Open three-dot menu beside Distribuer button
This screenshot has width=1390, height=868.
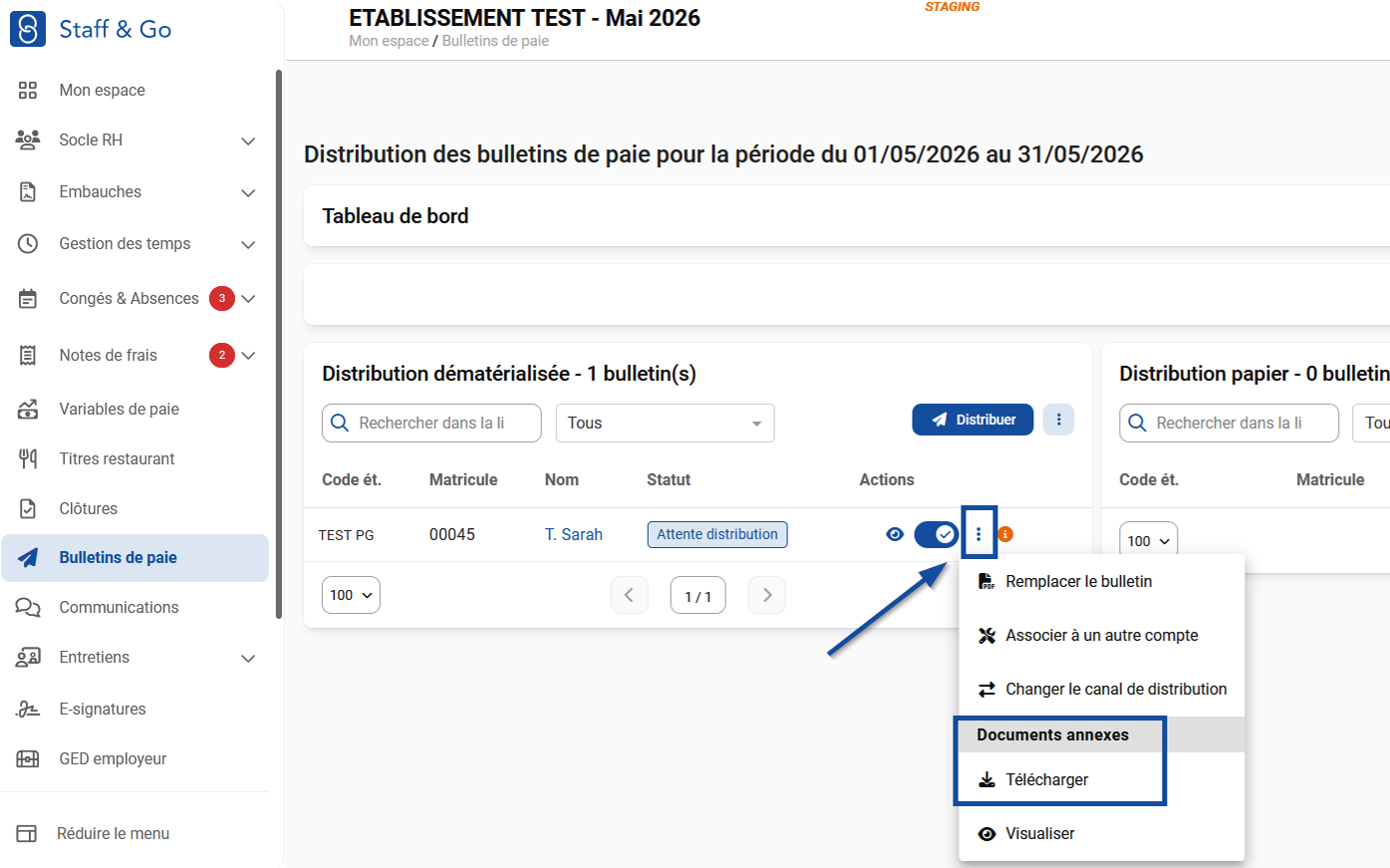(1058, 420)
